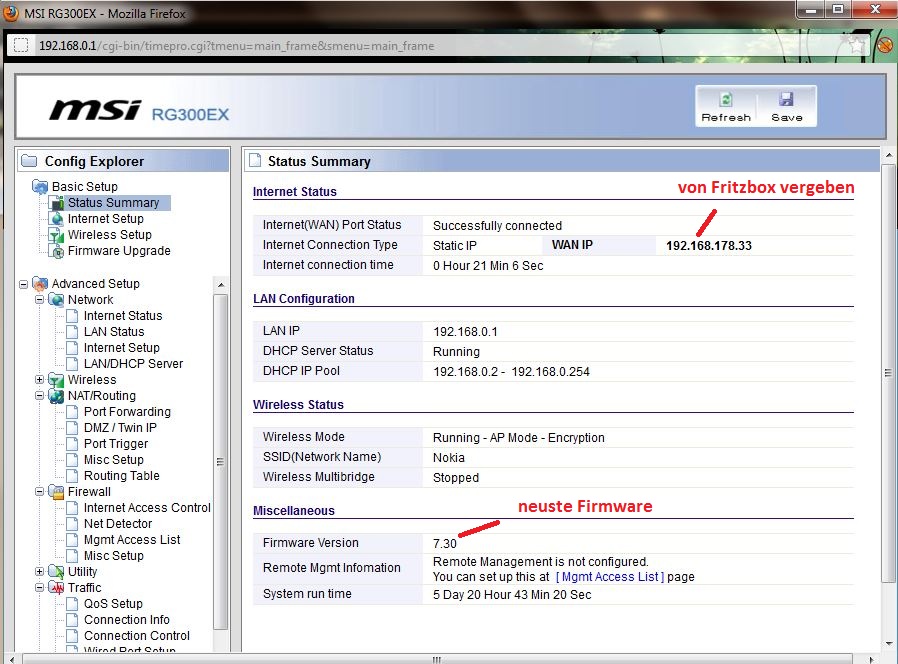
Task: Click the Firefox address bar URL
Action: pyautogui.click(x=236, y=46)
